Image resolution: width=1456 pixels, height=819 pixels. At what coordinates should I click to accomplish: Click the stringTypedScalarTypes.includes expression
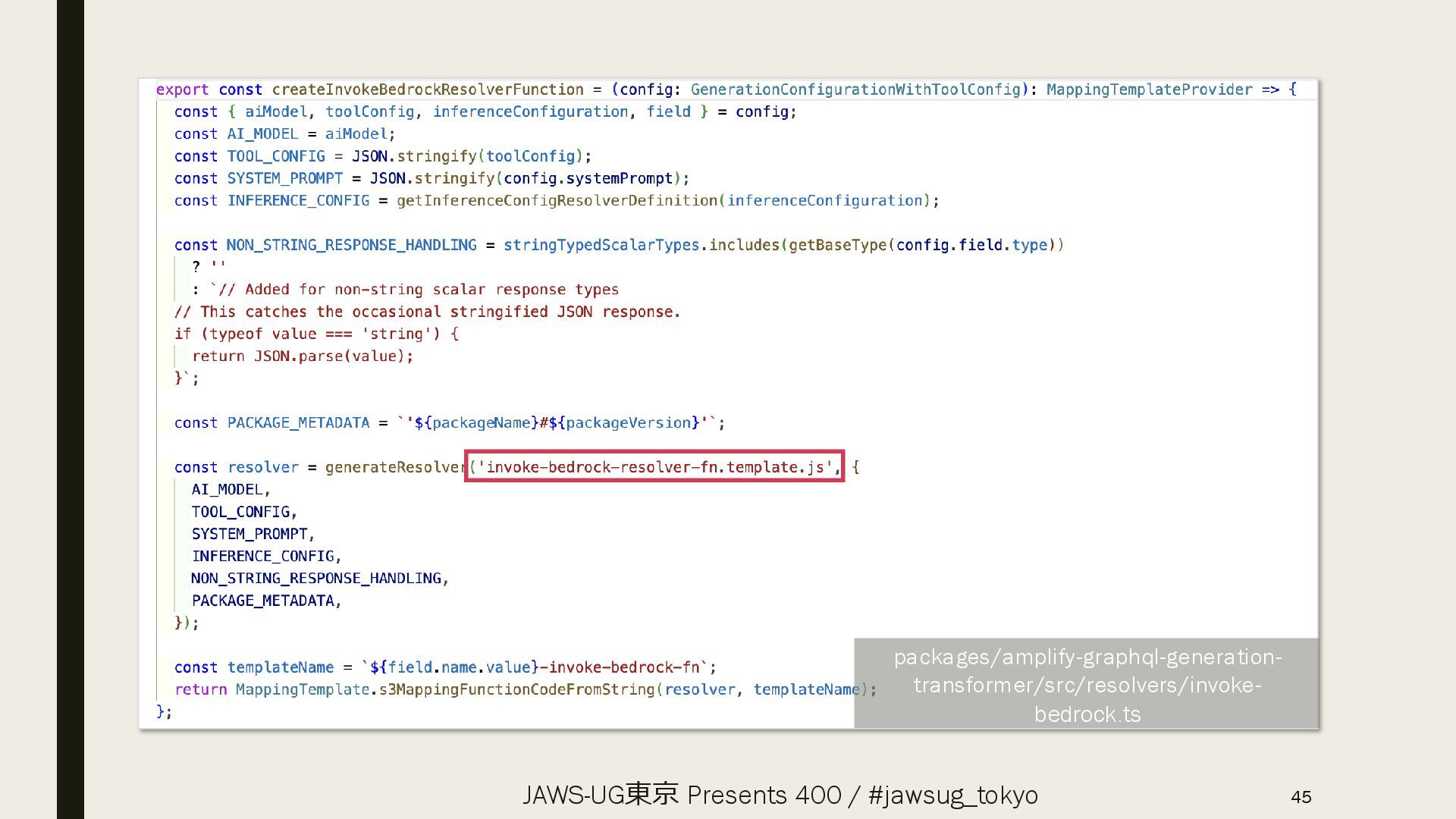pyautogui.click(x=642, y=245)
